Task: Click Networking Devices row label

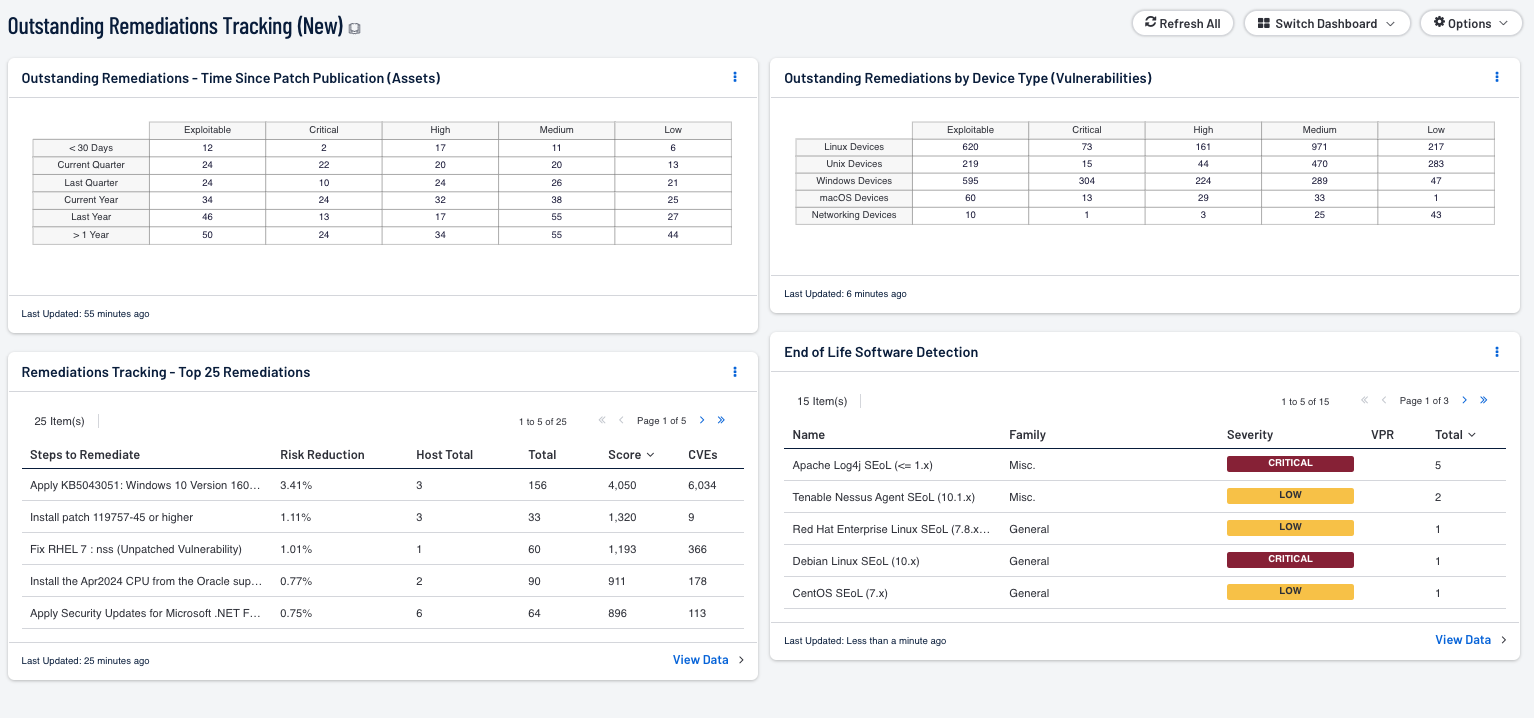Action: pyautogui.click(x=854, y=215)
